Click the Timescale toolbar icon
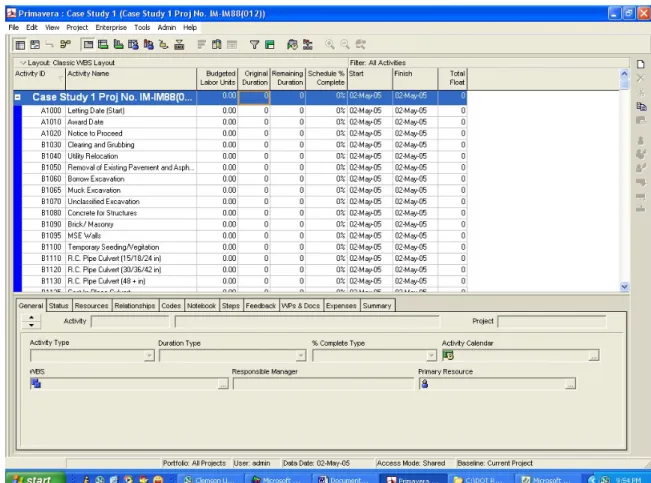Viewport: 651px width, 483px height. coord(232,44)
